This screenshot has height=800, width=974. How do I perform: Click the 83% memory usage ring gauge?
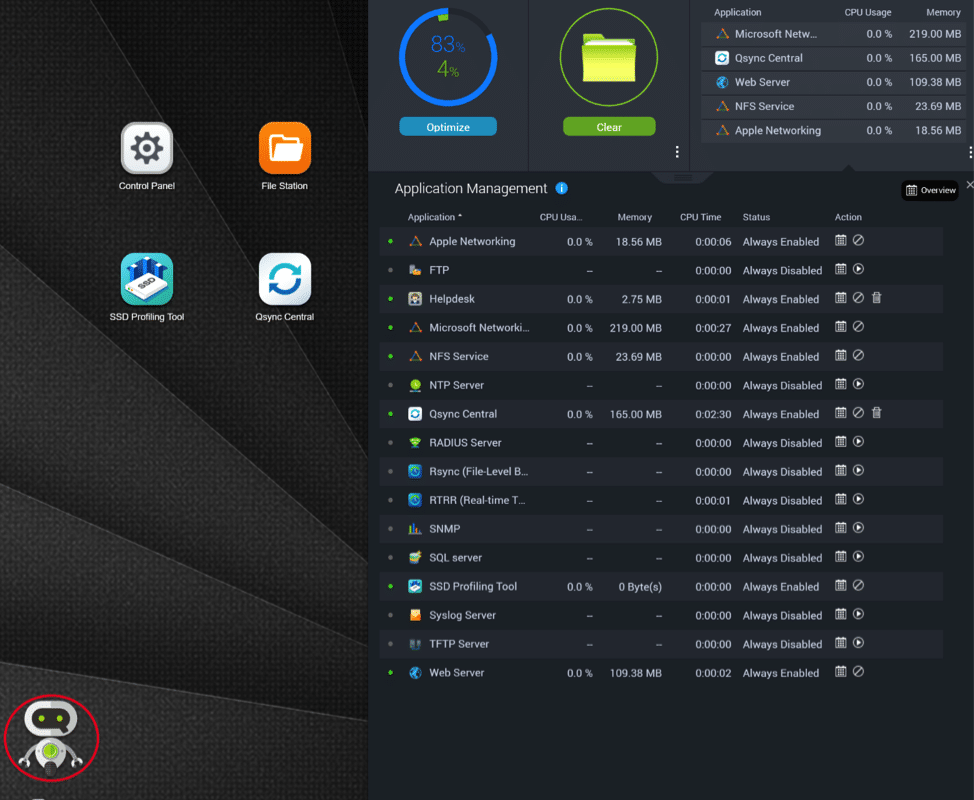(448, 57)
